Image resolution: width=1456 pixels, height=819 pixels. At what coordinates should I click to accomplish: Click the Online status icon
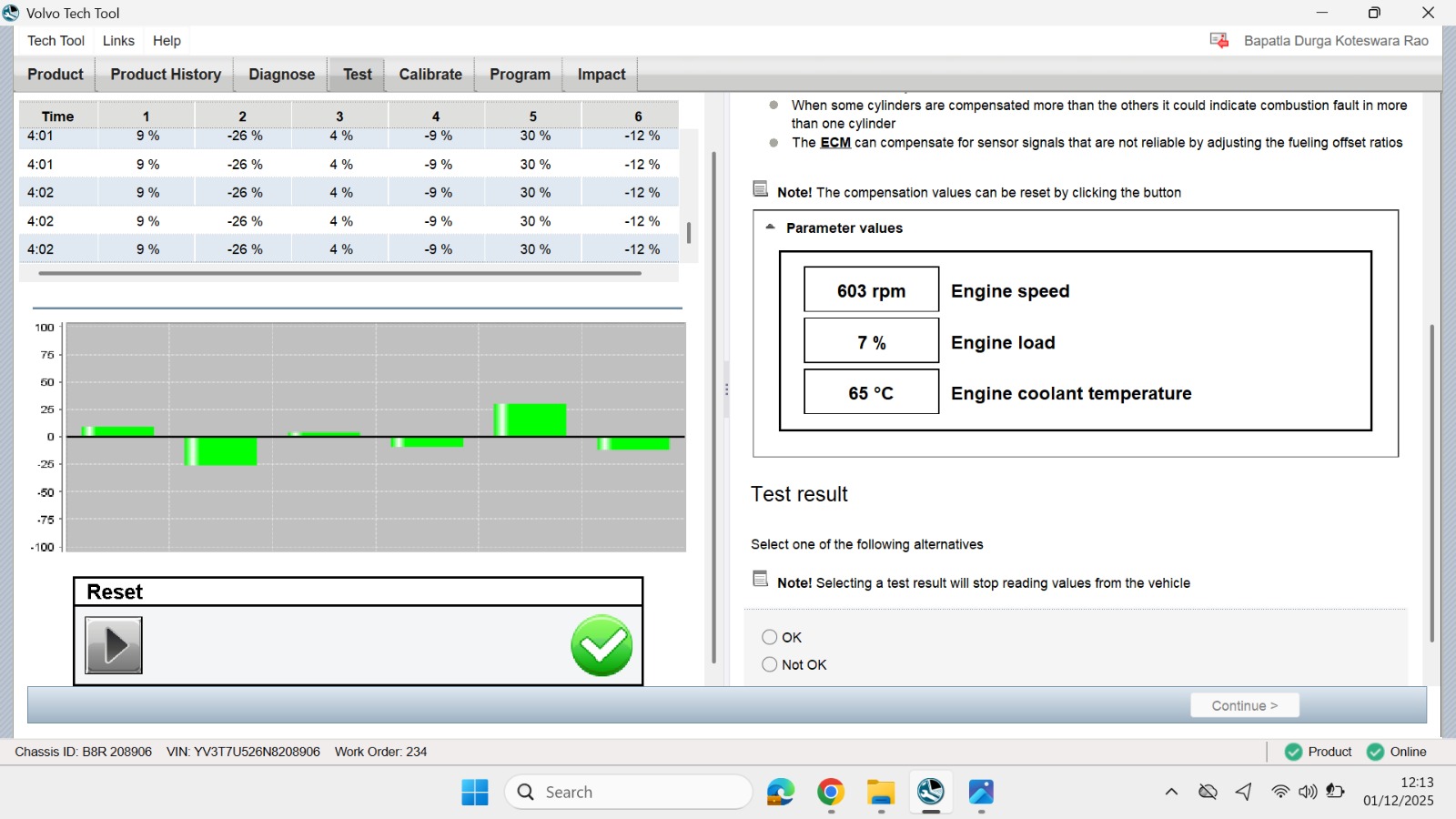(1375, 752)
